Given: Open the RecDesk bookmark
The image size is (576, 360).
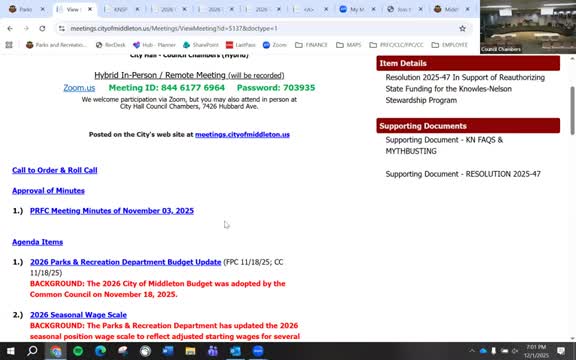Looking at the screenshot, I should [111, 45].
